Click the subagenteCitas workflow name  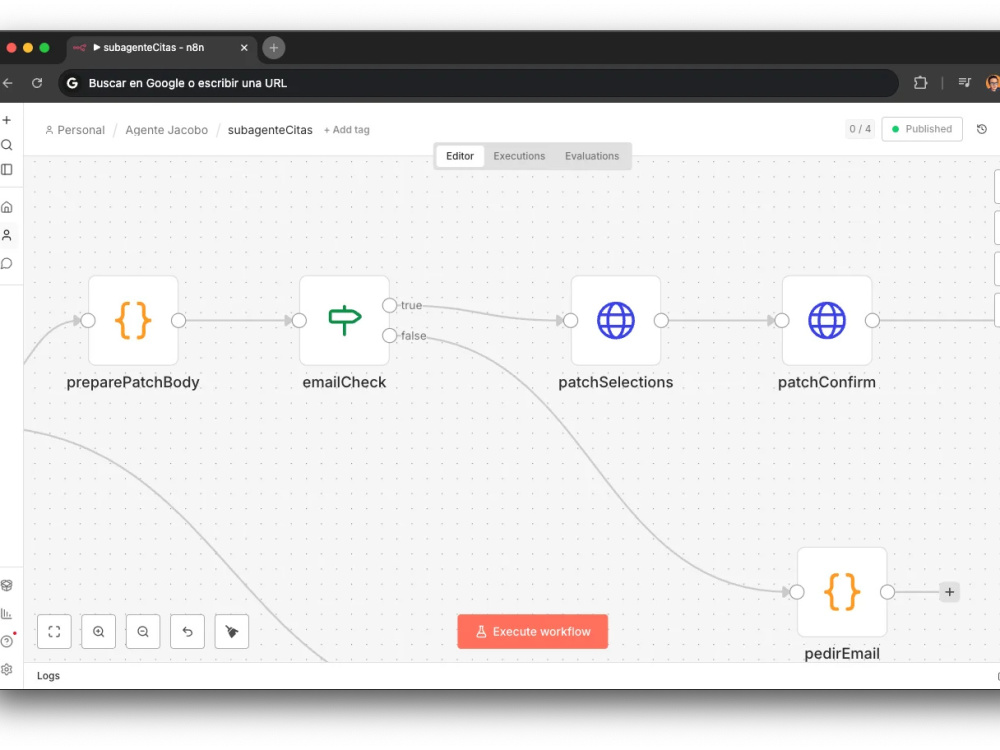coord(270,130)
